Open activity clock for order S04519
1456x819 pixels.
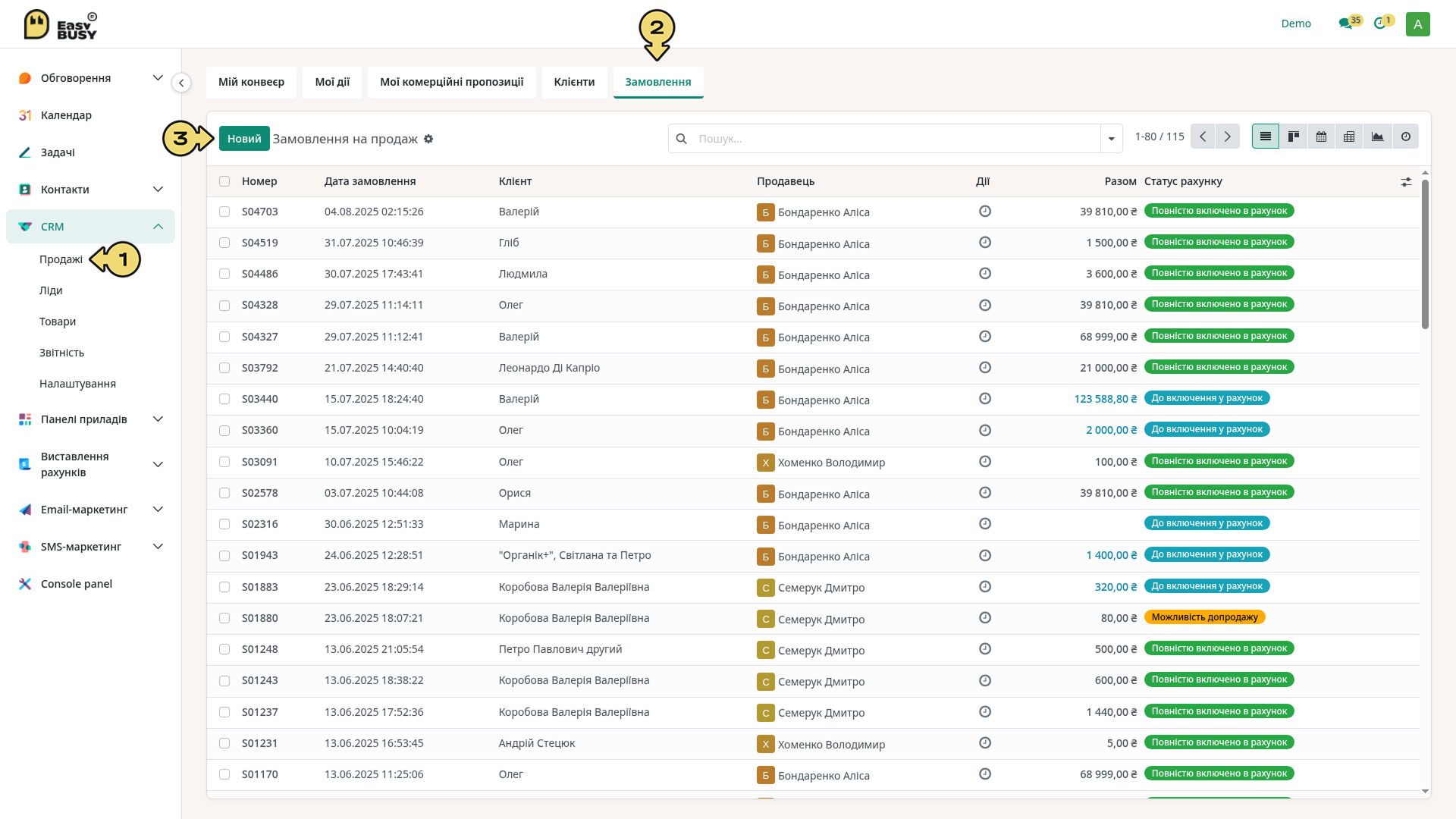[x=985, y=243]
